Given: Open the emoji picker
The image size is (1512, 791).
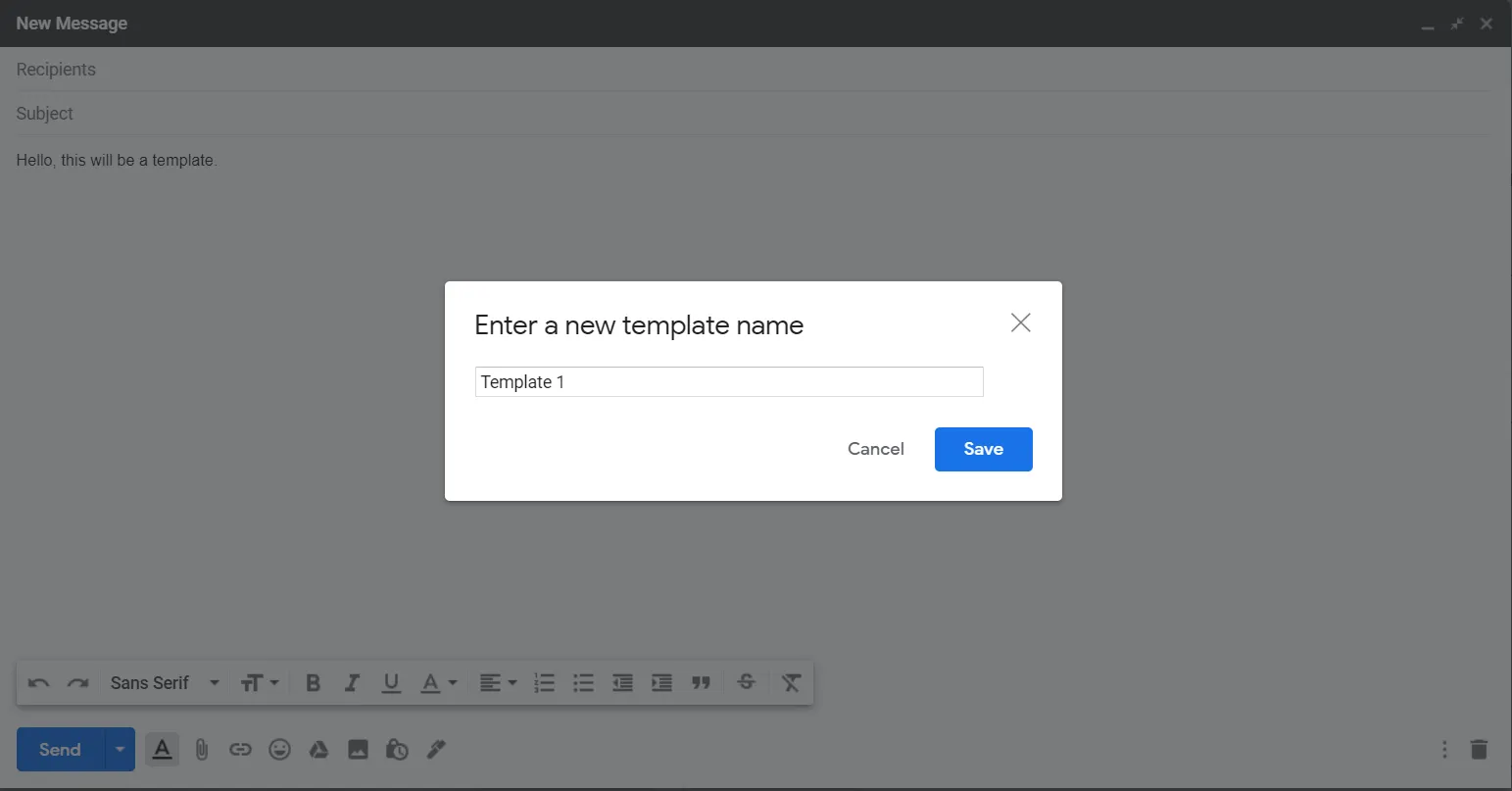Looking at the screenshot, I should click(280, 750).
